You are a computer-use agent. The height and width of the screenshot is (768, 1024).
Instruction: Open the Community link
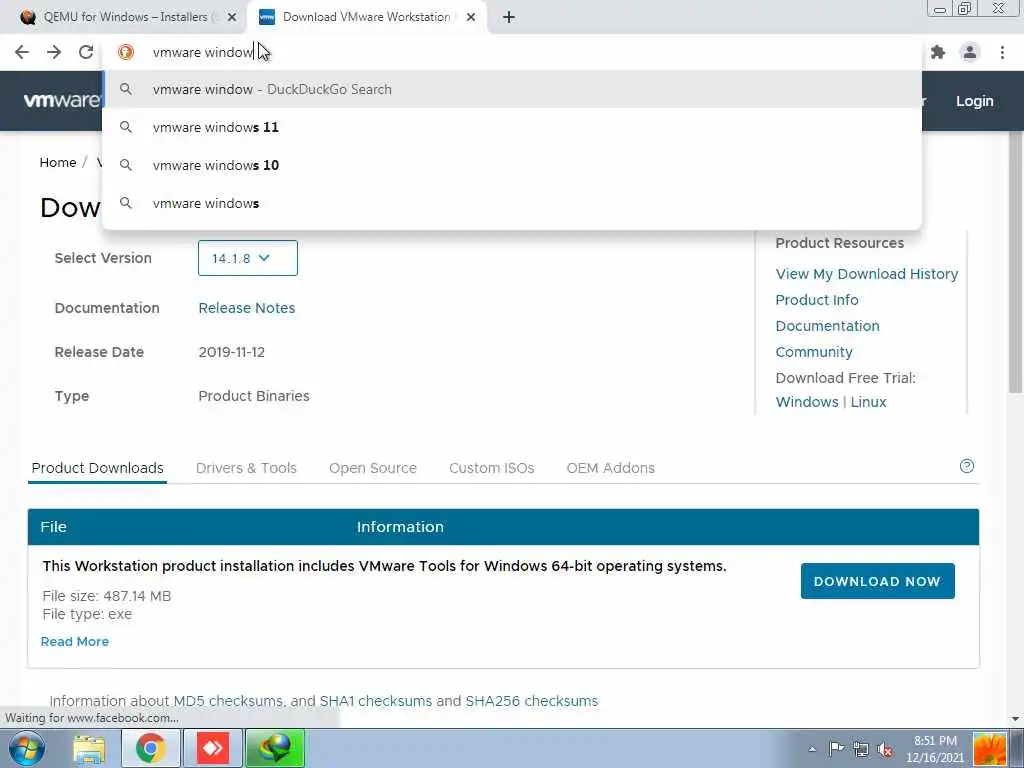(x=814, y=352)
